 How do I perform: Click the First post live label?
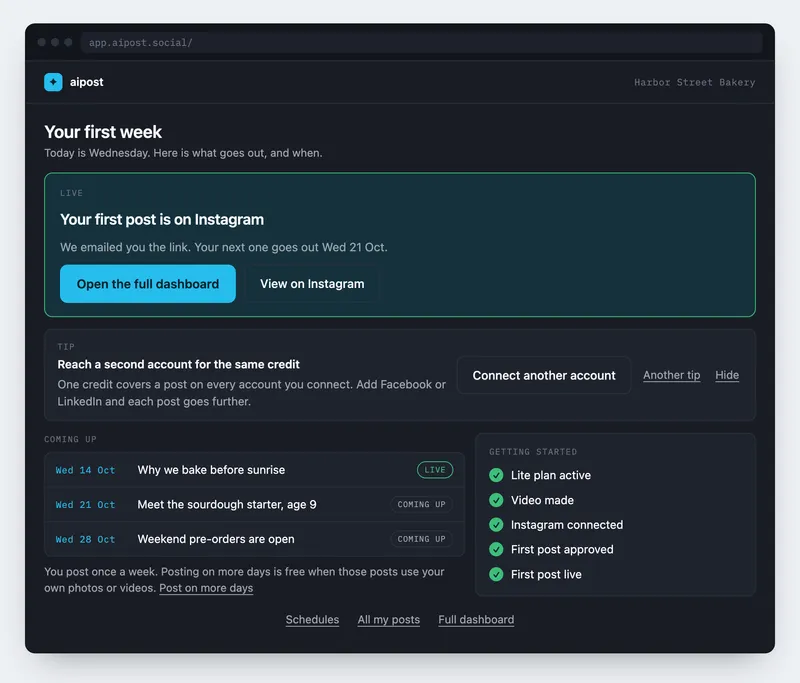(x=546, y=574)
